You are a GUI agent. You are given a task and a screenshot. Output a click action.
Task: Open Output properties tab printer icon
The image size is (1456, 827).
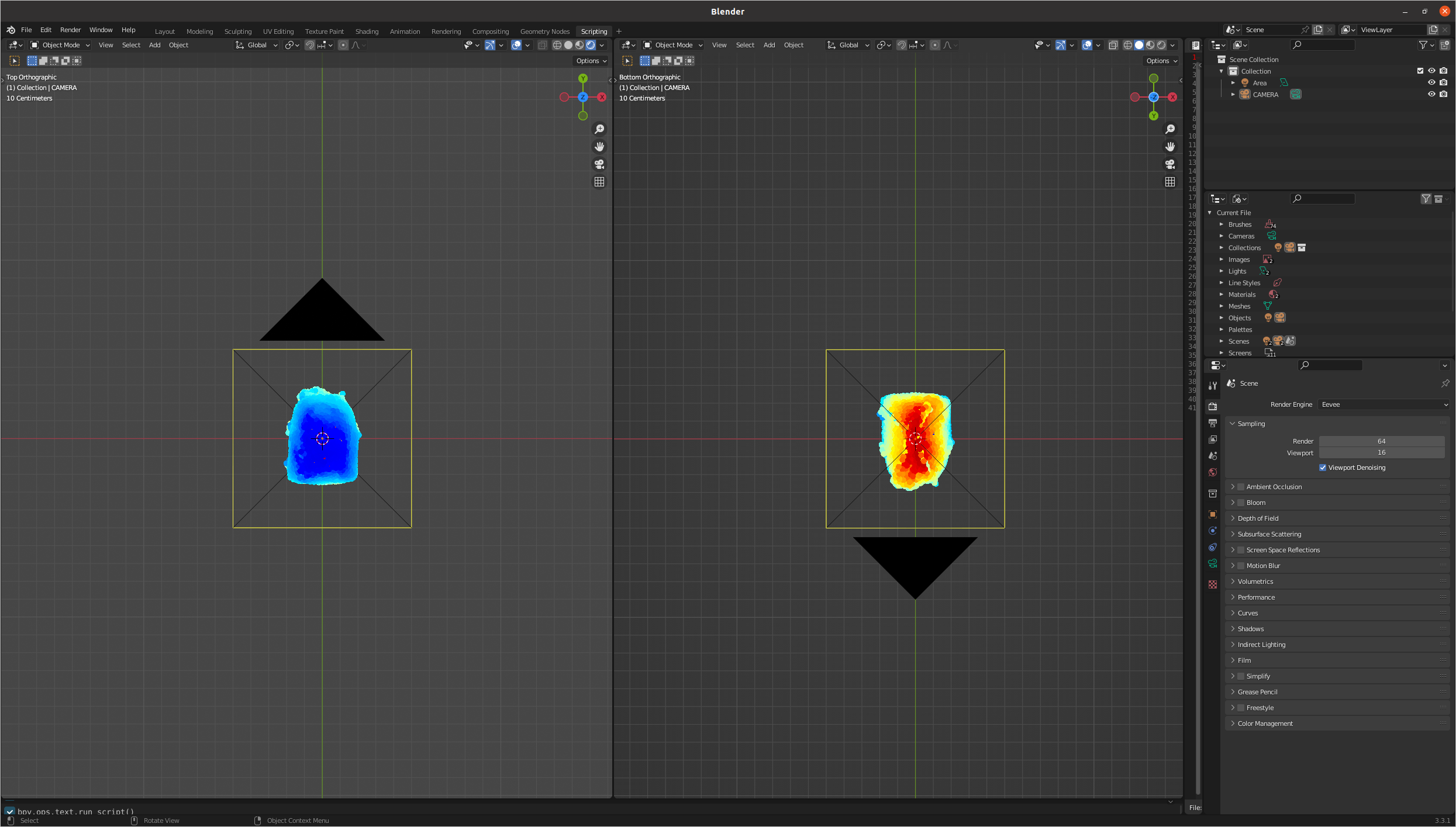1213,423
